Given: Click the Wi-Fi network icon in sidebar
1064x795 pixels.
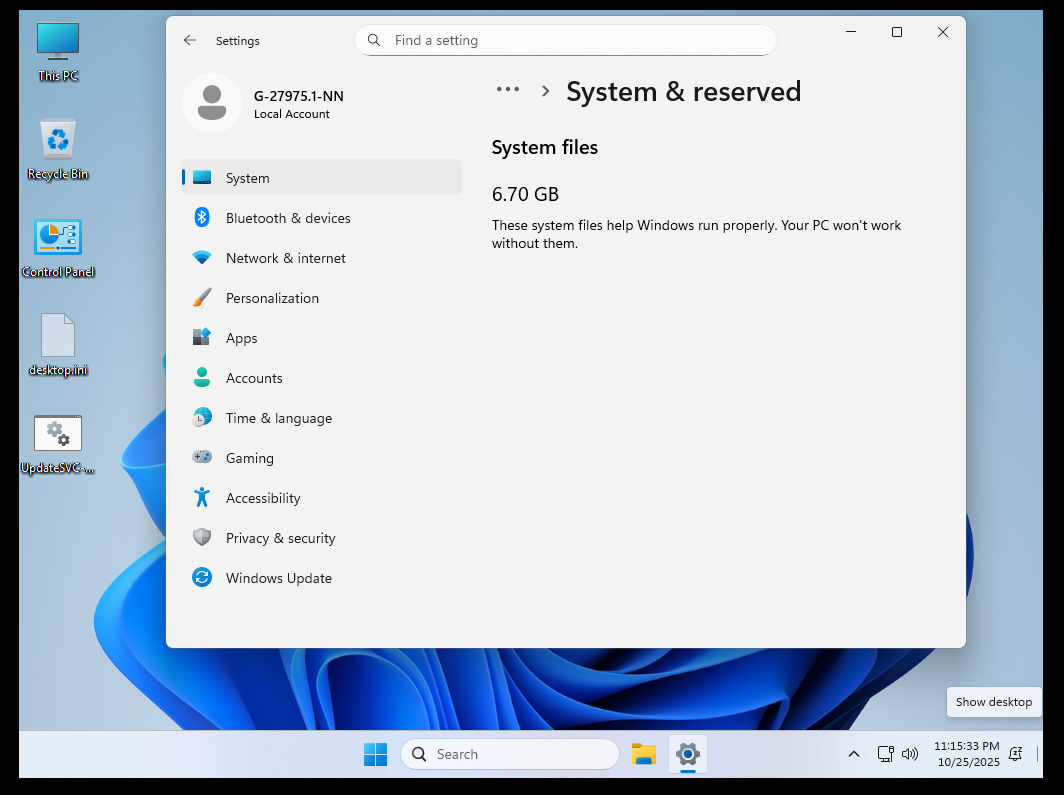Looking at the screenshot, I should point(202,258).
